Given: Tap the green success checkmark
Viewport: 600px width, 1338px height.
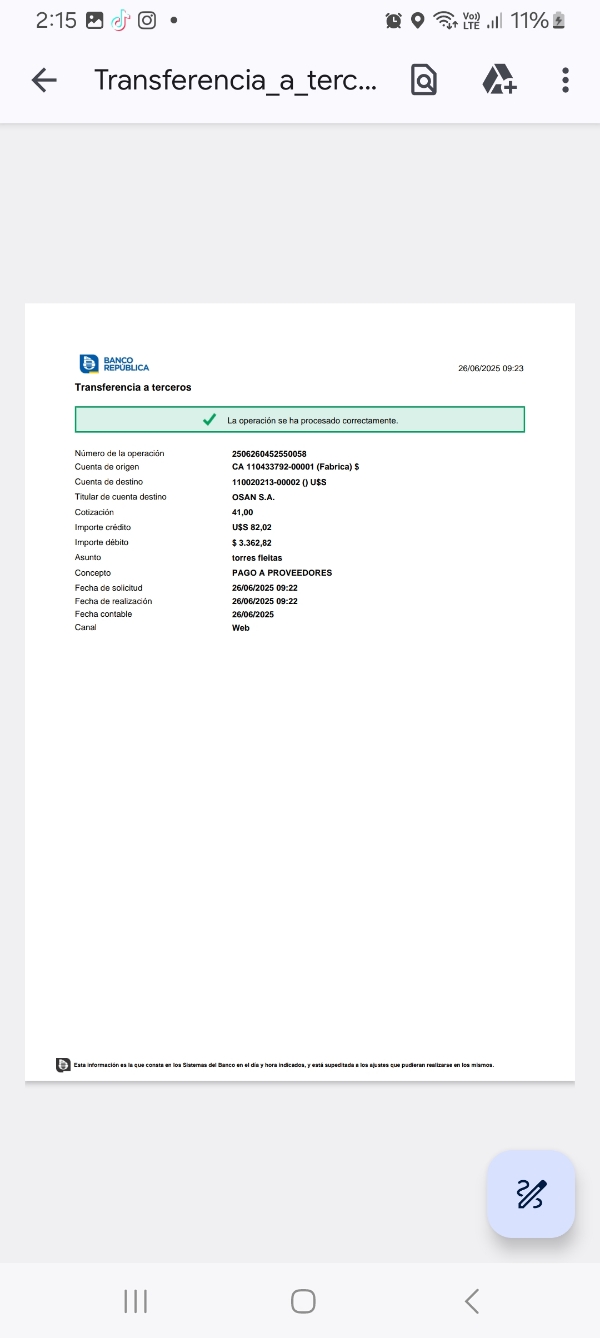Looking at the screenshot, I should (209, 420).
